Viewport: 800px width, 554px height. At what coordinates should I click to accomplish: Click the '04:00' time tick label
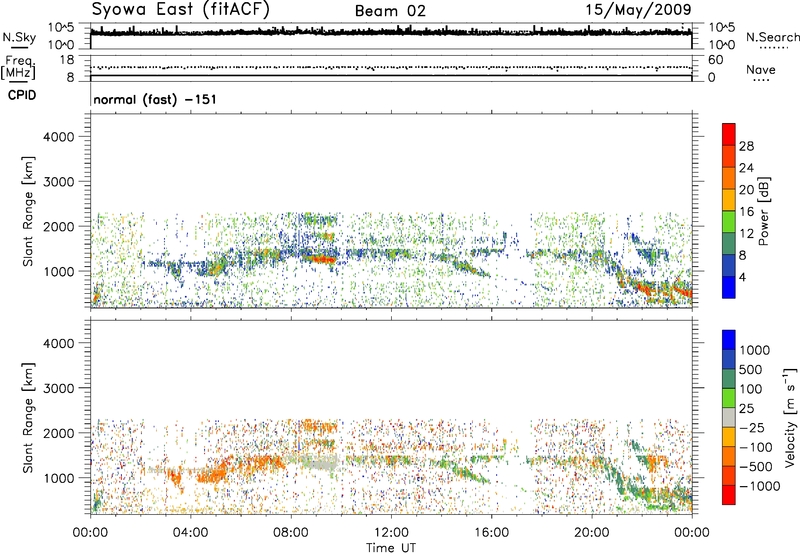click(x=190, y=533)
